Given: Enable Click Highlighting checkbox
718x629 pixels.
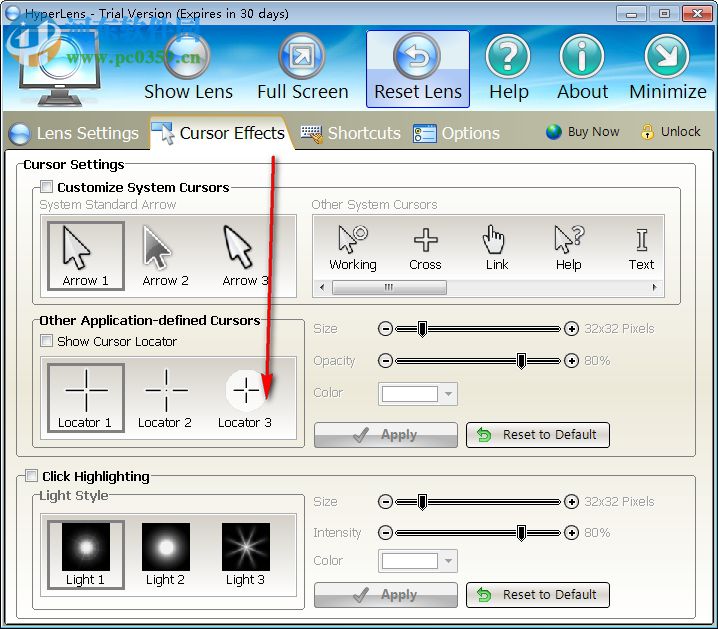Looking at the screenshot, I should (x=31, y=476).
